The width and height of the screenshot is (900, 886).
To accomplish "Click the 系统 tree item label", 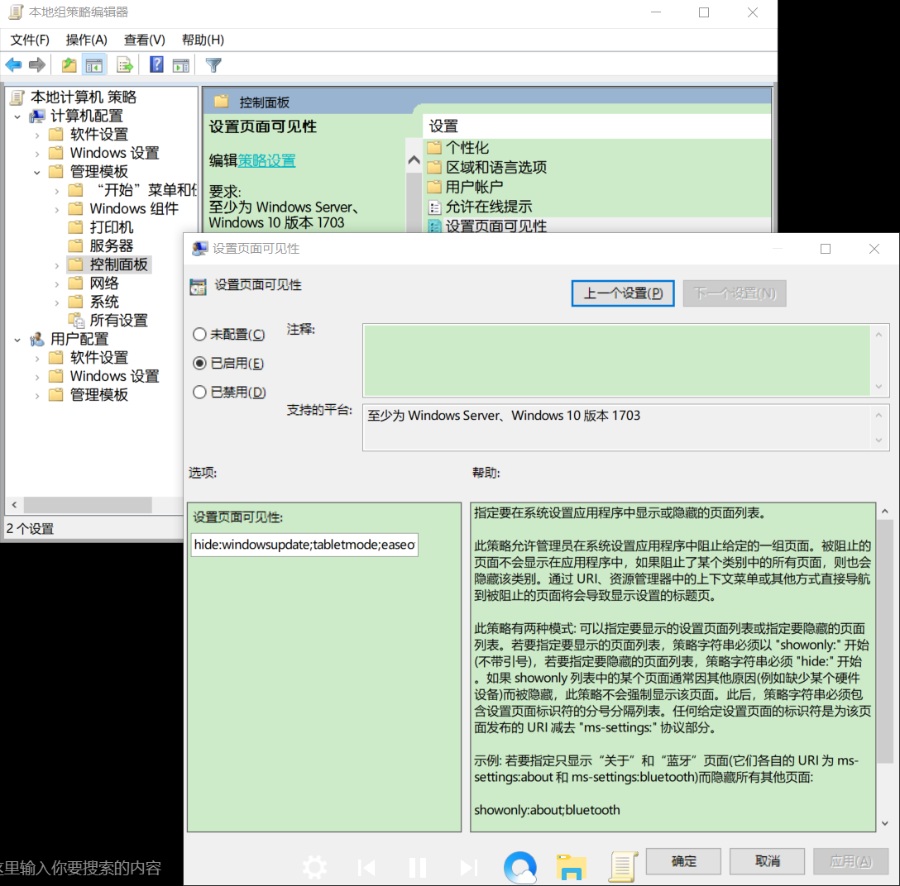I will click(104, 302).
